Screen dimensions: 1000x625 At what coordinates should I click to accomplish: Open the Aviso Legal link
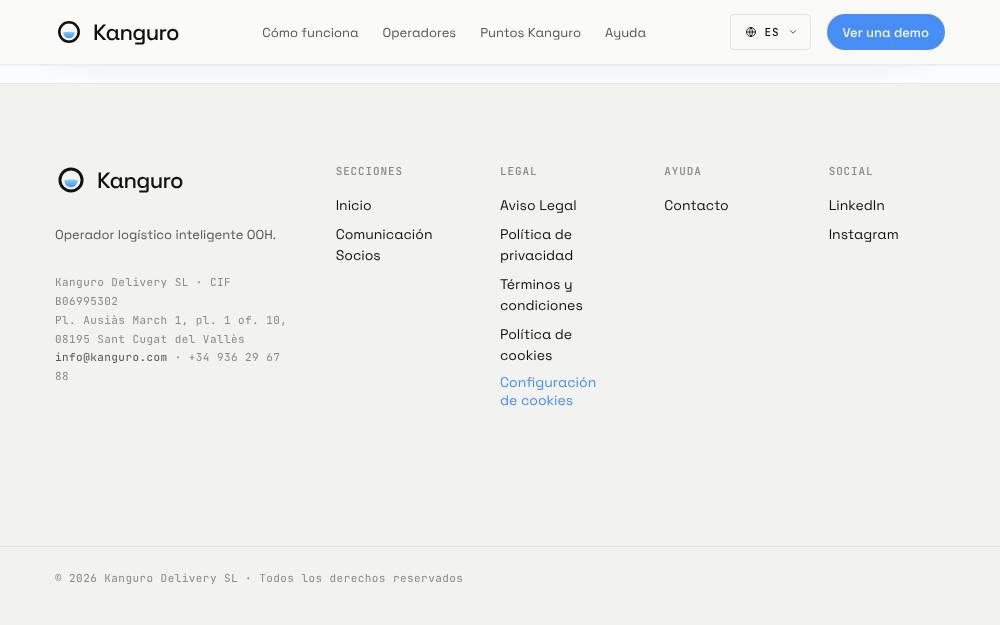538,205
